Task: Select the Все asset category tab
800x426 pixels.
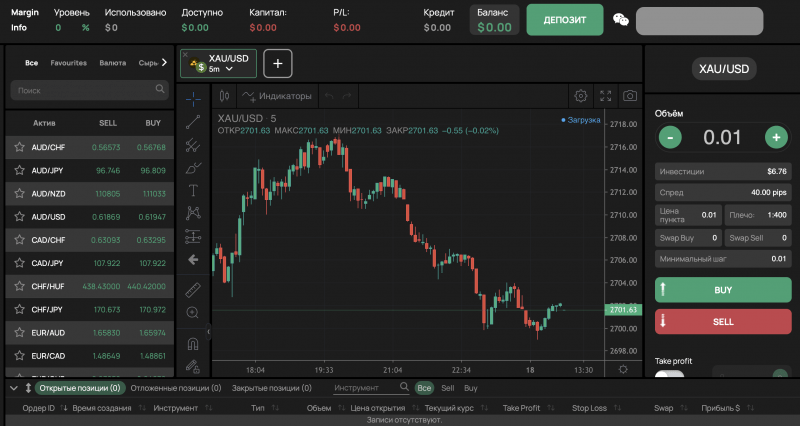Action: pos(32,63)
